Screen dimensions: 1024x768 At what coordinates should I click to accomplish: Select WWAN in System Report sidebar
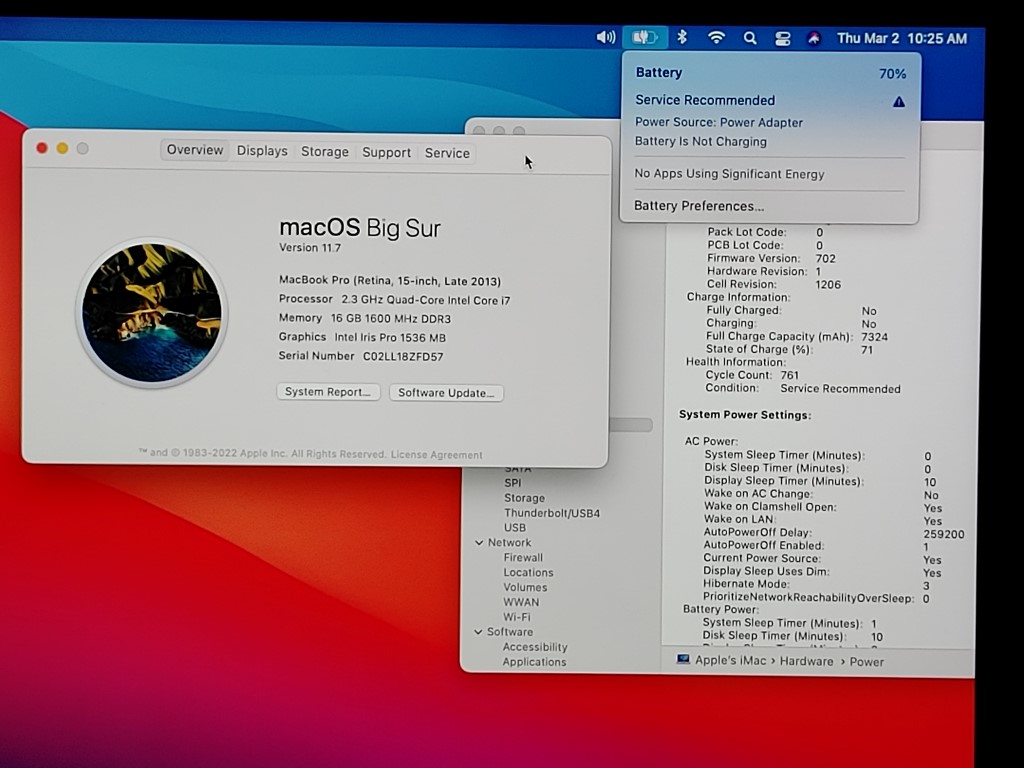tap(521, 602)
